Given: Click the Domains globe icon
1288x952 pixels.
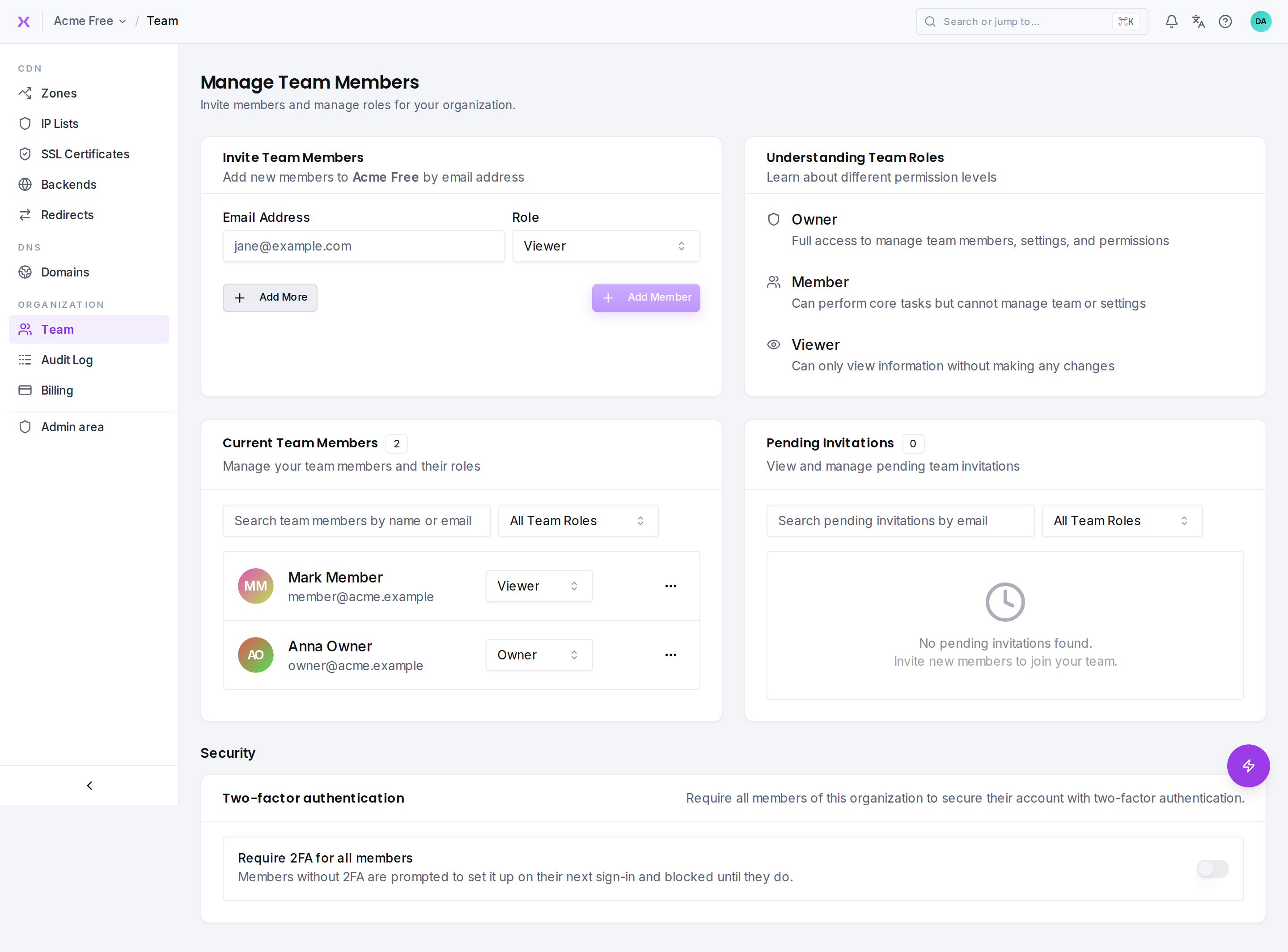Looking at the screenshot, I should [25, 272].
